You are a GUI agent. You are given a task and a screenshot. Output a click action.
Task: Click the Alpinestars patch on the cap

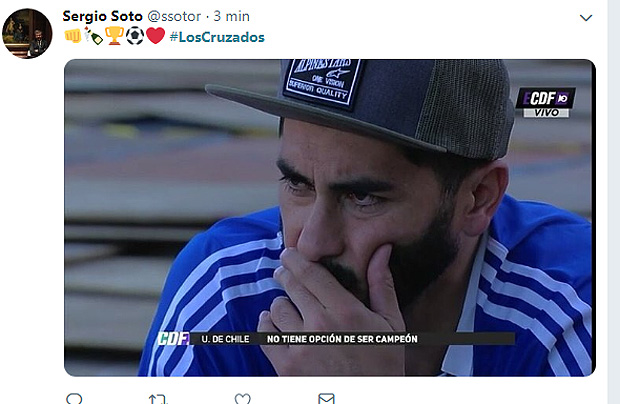(x=322, y=82)
